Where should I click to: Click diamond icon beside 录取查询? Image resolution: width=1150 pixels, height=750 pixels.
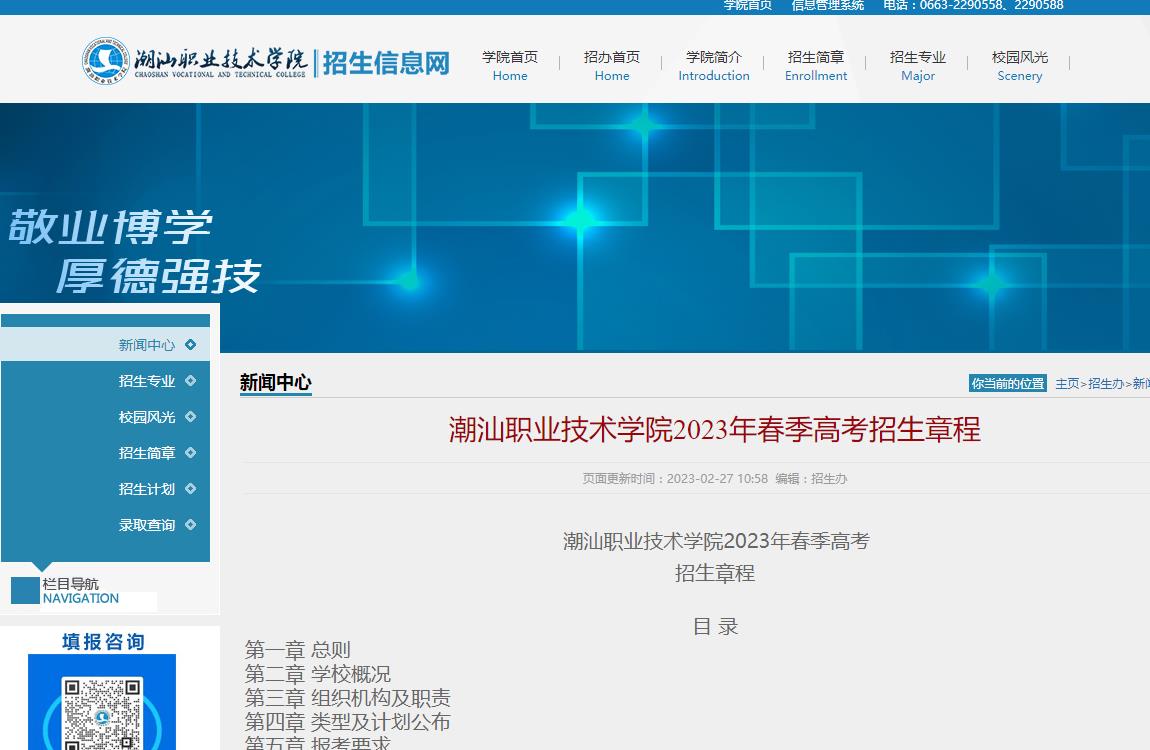point(191,524)
